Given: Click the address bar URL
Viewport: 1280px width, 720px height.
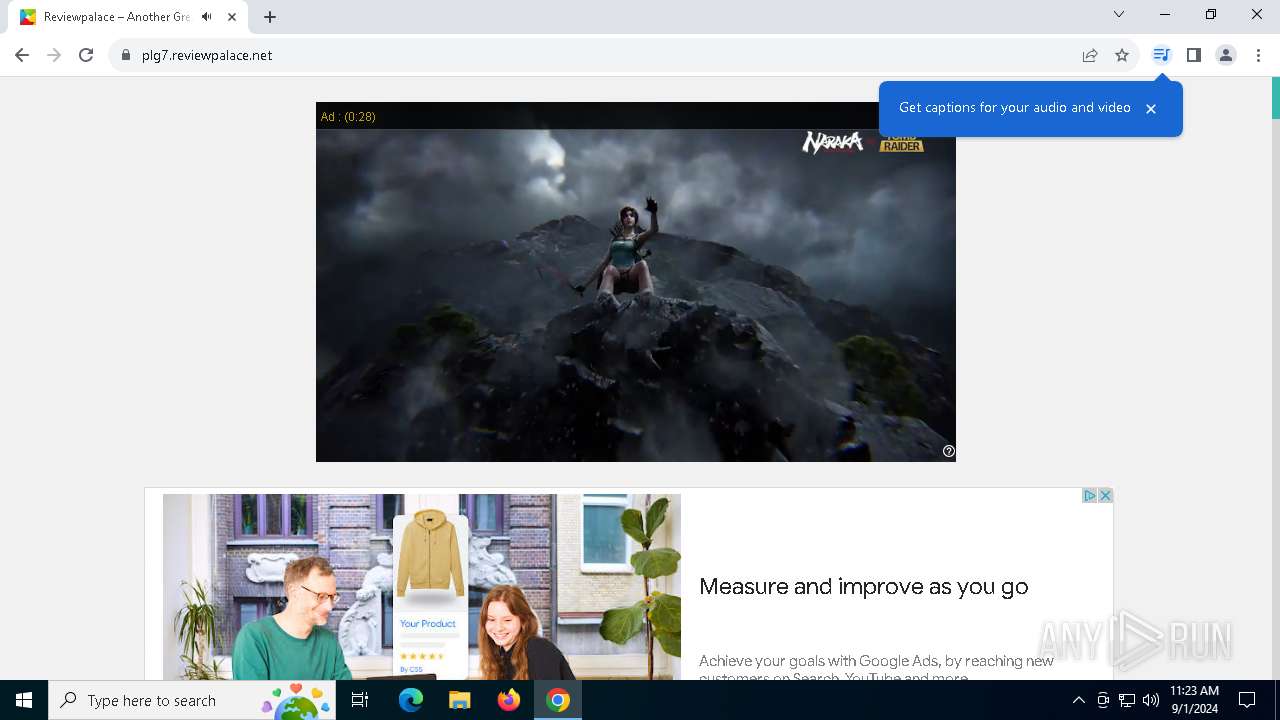Looking at the screenshot, I should tap(207, 55).
